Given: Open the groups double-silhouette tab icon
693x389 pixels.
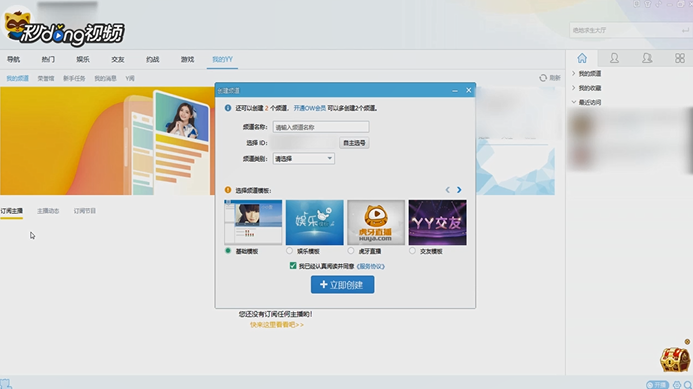Looking at the screenshot, I should 647,58.
